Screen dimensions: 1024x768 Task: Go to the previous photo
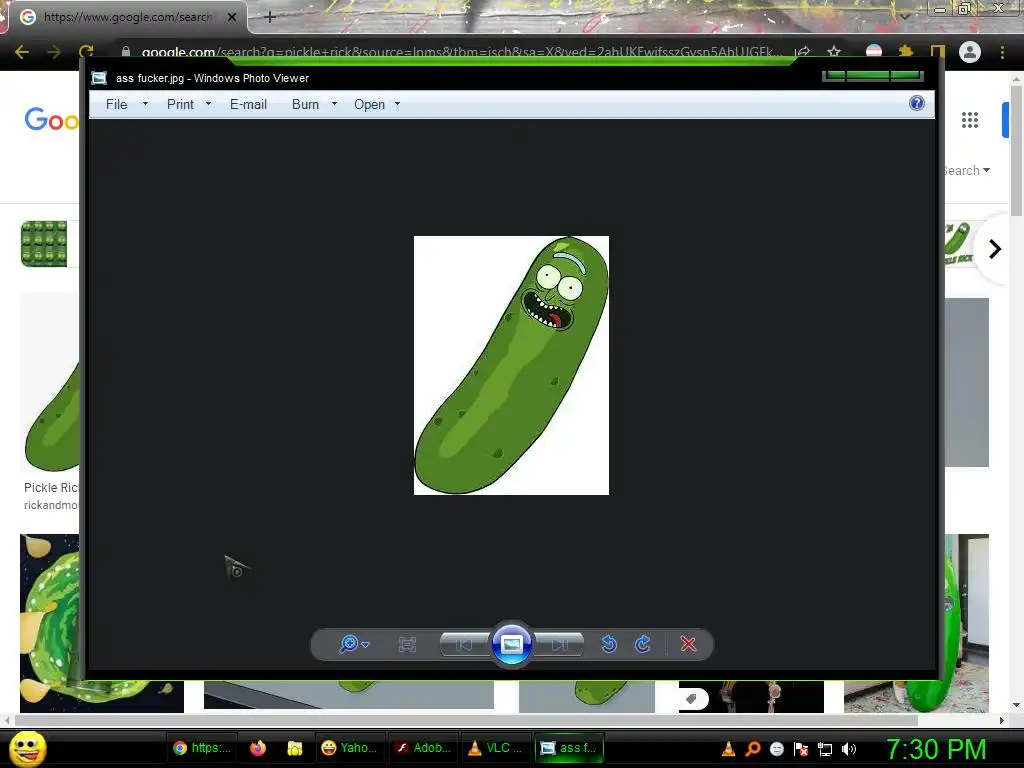pyautogui.click(x=464, y=645)
